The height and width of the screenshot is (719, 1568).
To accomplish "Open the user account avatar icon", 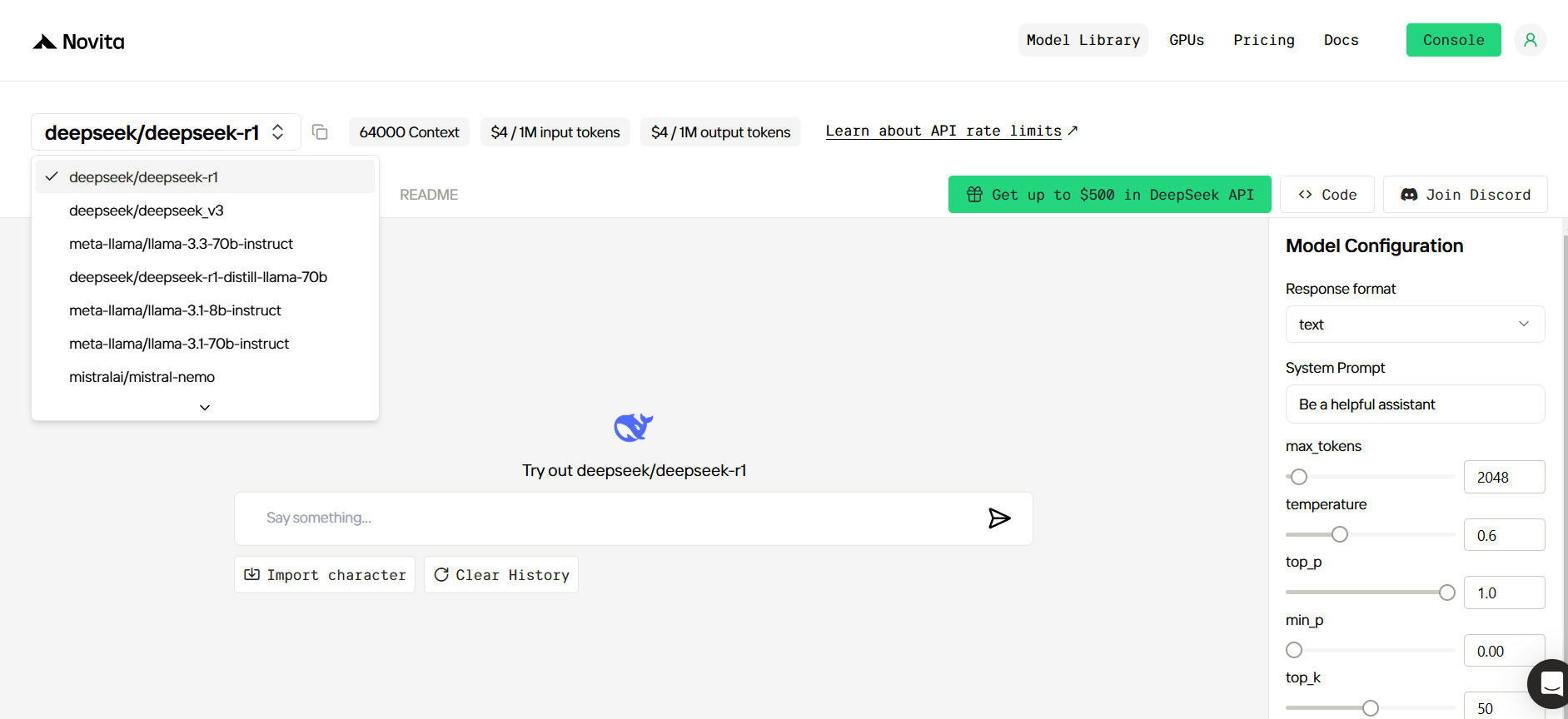I will click(x=1530, y=40).
